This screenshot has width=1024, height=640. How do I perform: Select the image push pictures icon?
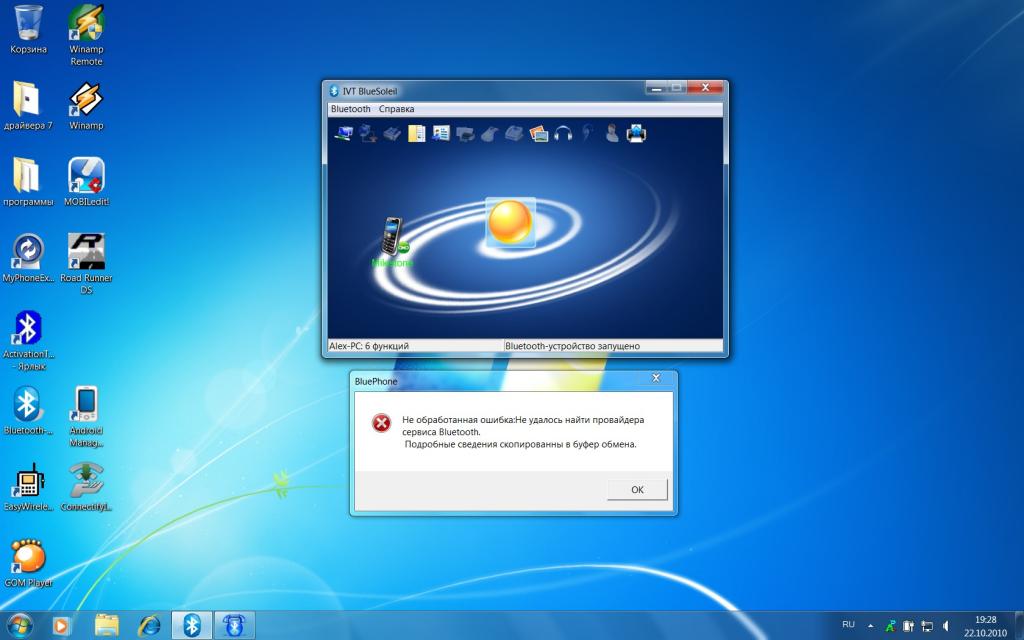pos(539,133)
